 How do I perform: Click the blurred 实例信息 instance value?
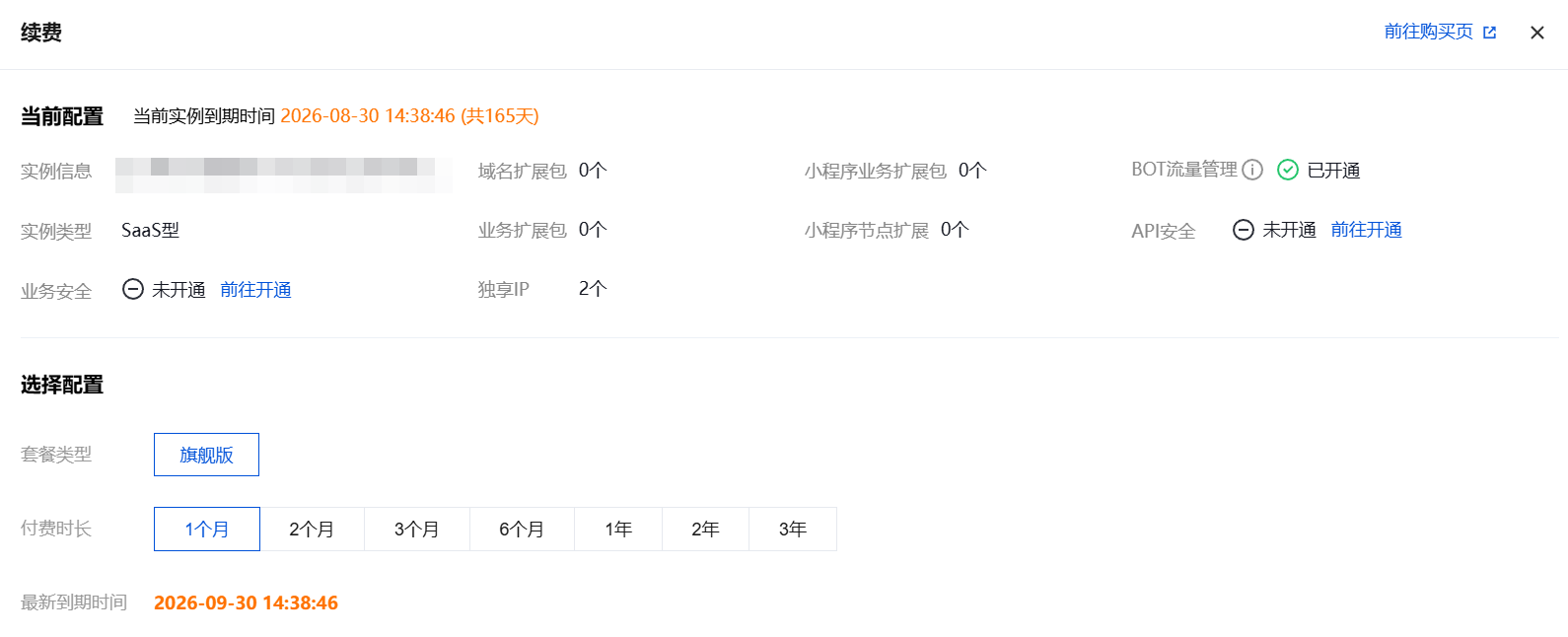coord(283,175)
